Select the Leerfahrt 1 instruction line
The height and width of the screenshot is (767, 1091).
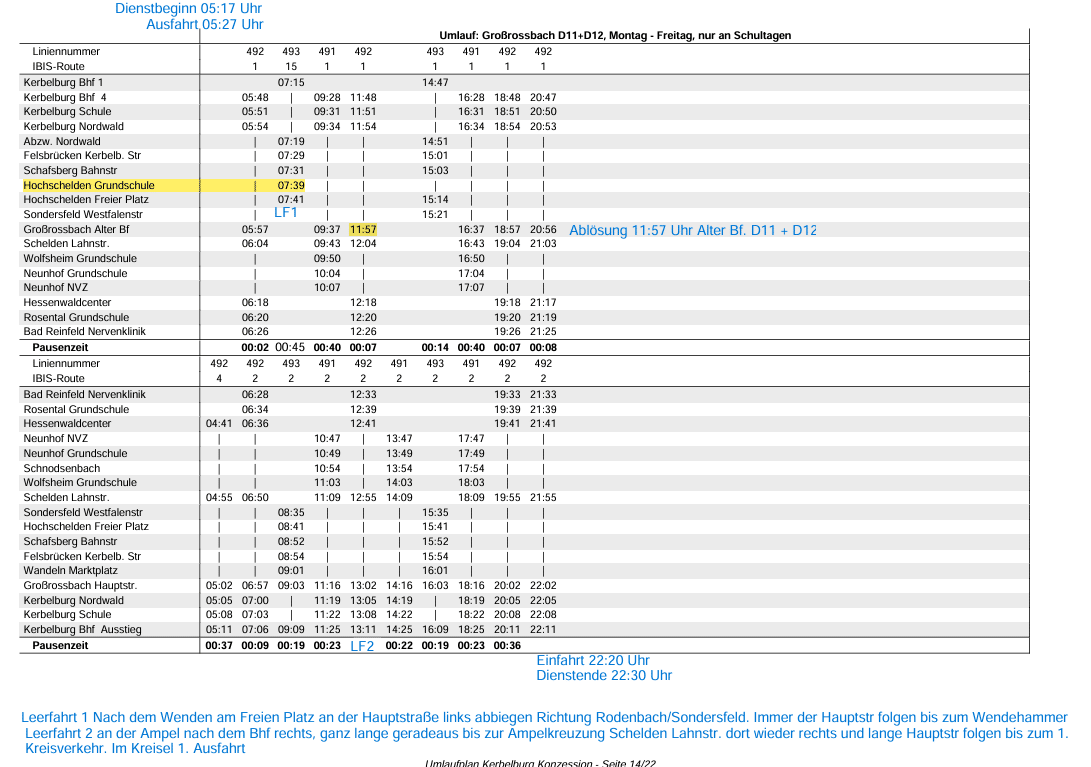(544, 718)
